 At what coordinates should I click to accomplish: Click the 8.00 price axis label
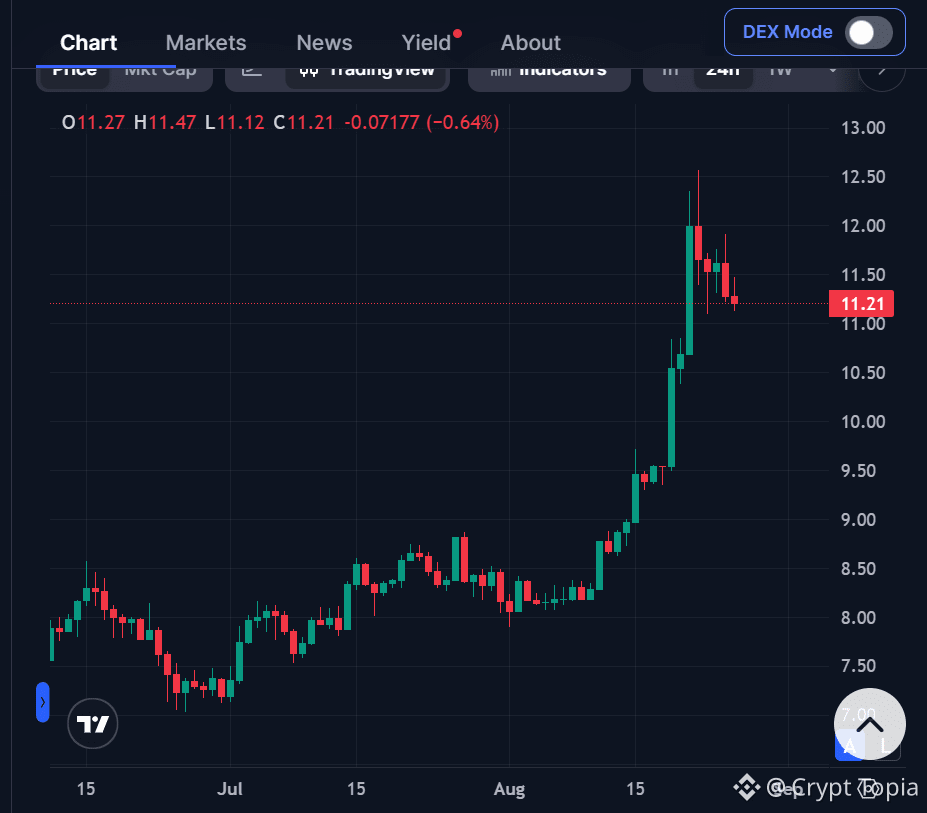(858, 617)
